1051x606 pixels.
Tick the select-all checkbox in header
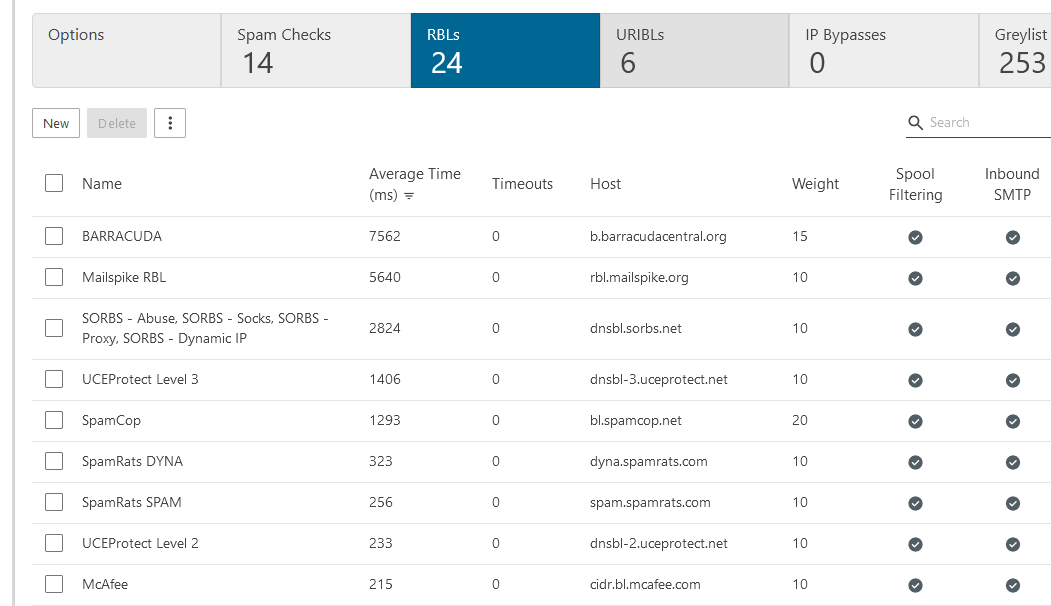[54, 183]
